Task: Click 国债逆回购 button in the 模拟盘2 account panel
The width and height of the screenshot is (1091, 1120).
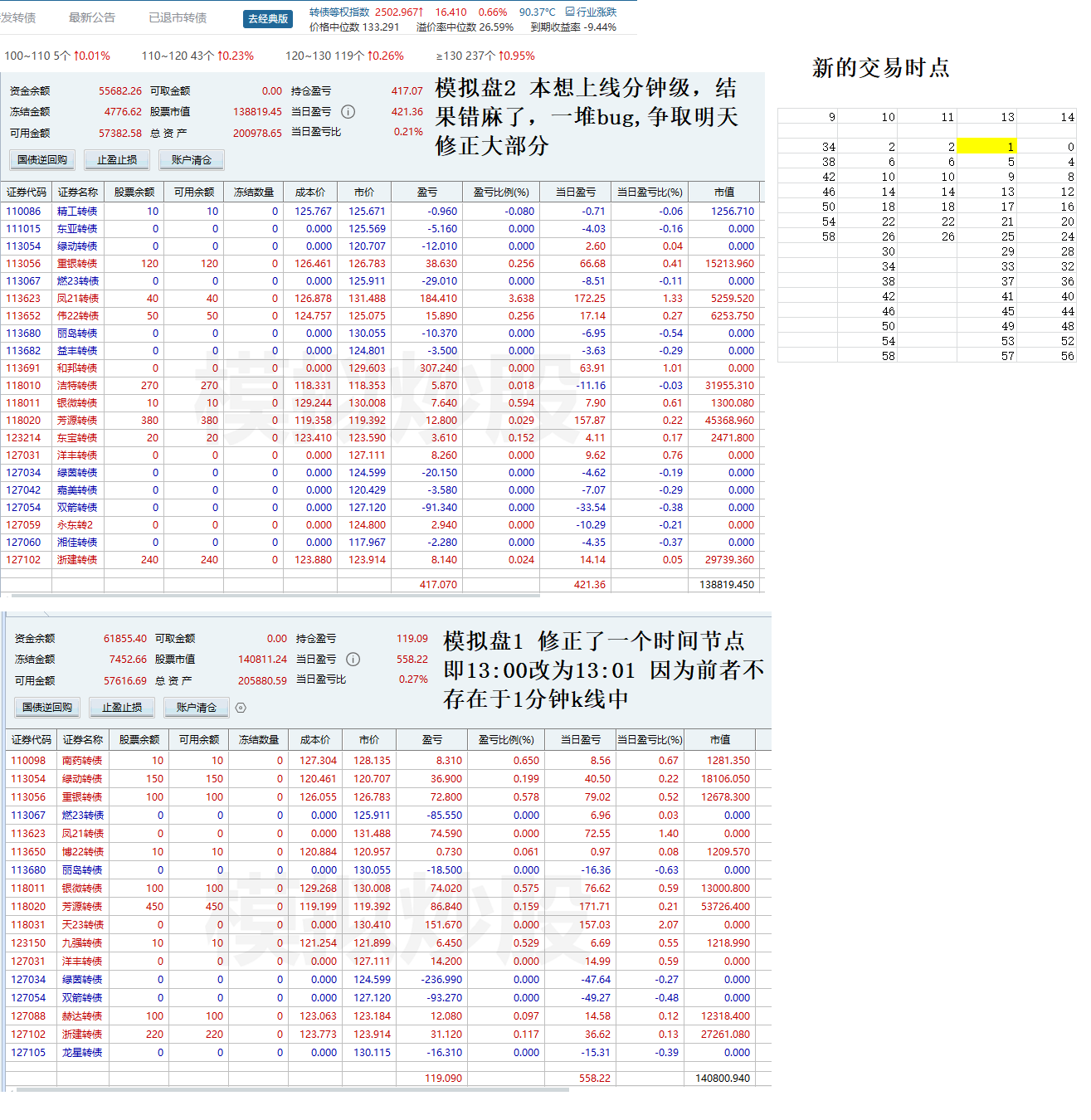Action: coord(42,159)
